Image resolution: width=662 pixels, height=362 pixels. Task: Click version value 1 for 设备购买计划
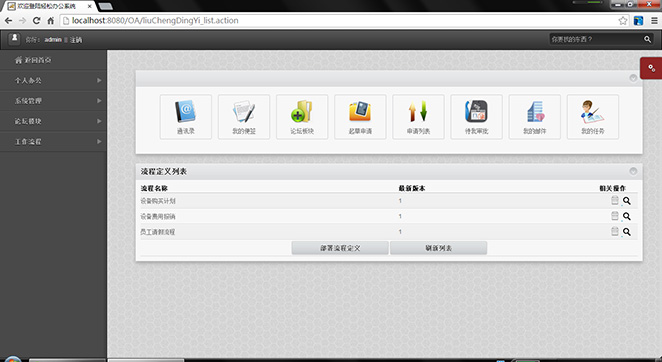click(400, 201)
